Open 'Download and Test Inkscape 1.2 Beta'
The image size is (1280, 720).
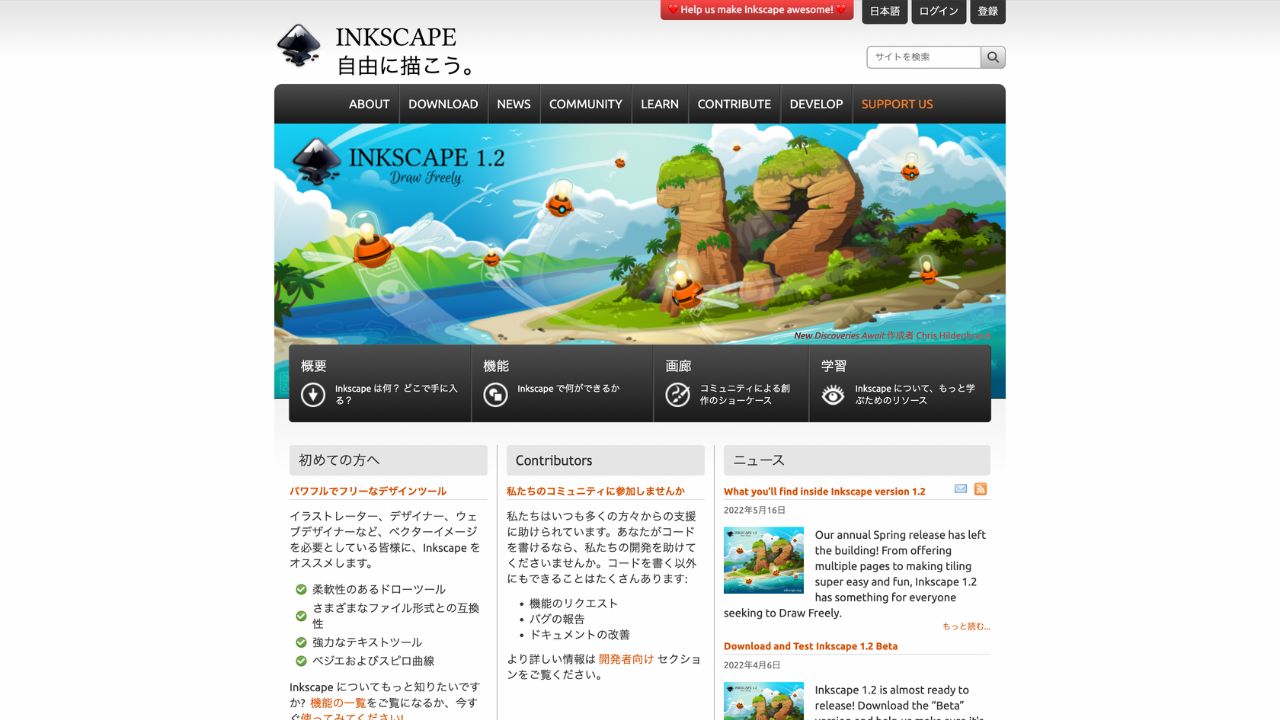point(811,646)
